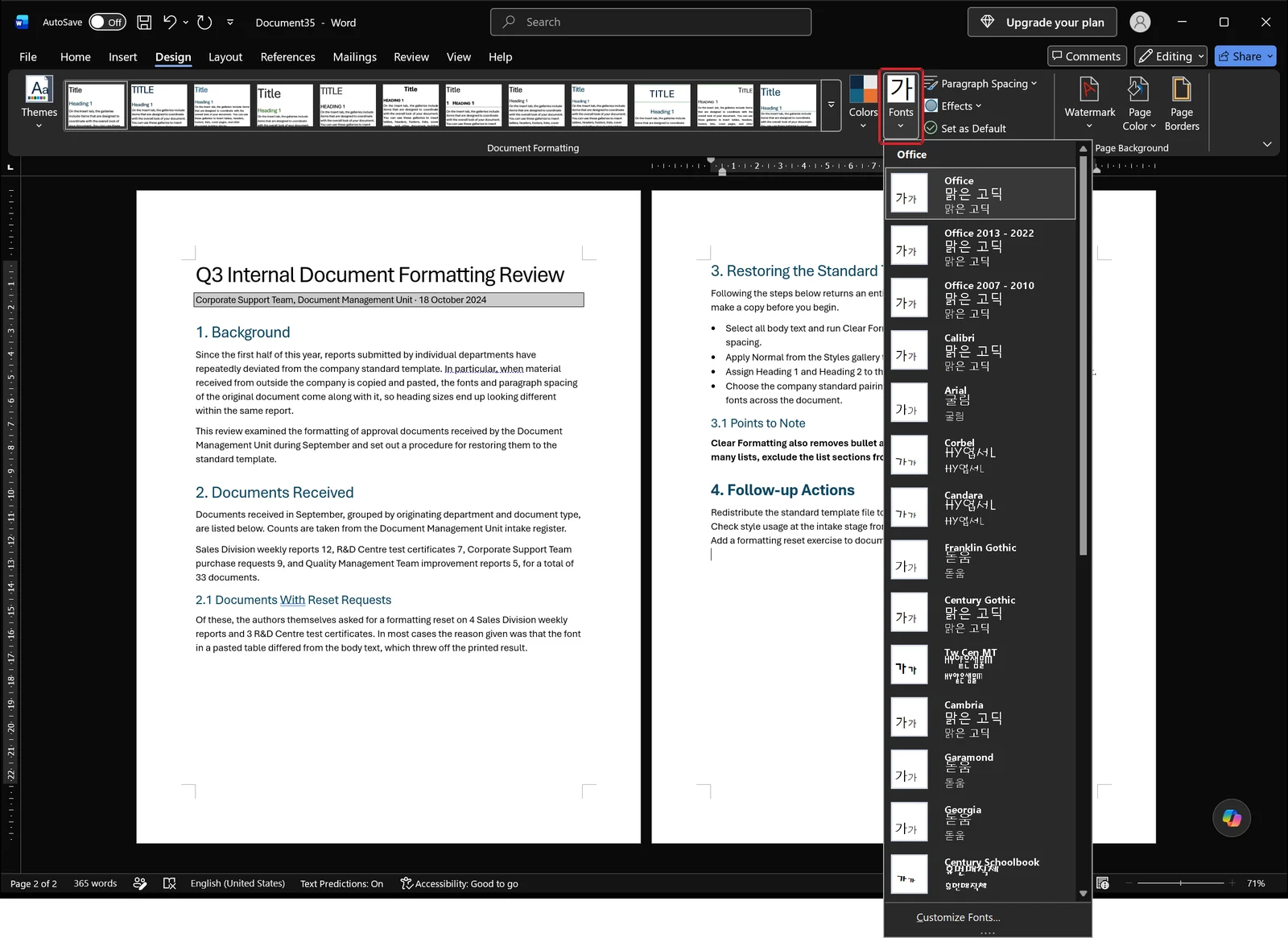This screenshot has width=1288, height=938.
Task: Toggle AutoSave switch
Action: [107, 23]
